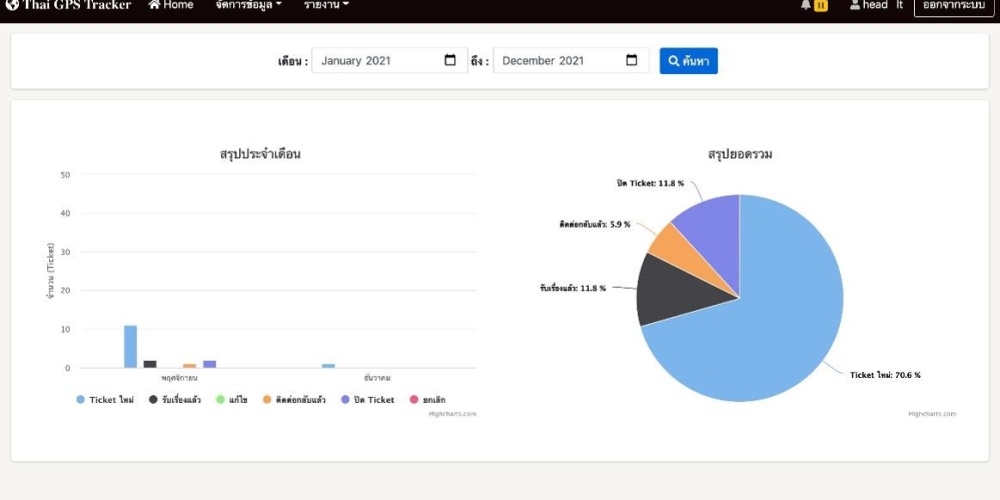The image size is (1000, 500).
Task: Click the yellow notification count badge
Action: click(x=821, y=6)
